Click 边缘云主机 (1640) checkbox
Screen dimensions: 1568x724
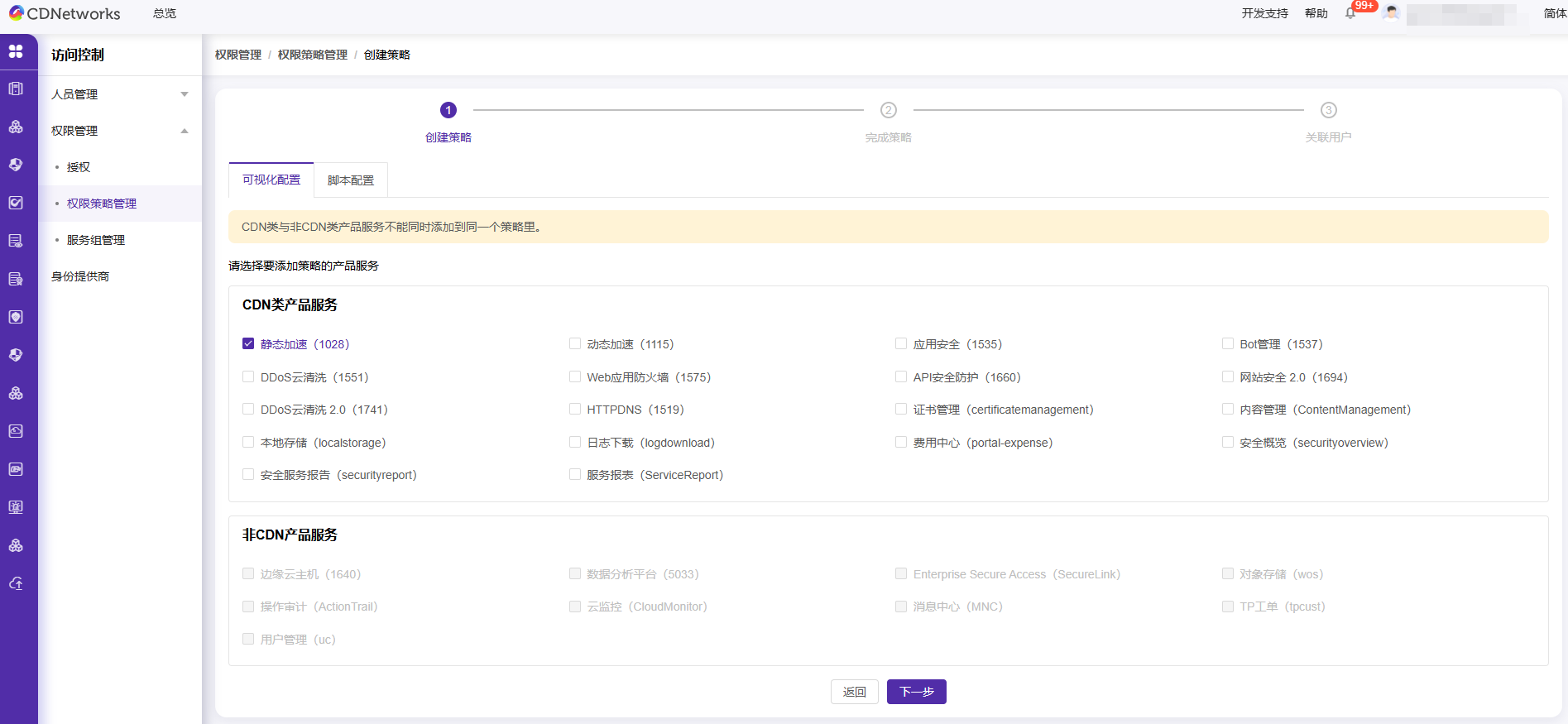(x=248, y=573)
